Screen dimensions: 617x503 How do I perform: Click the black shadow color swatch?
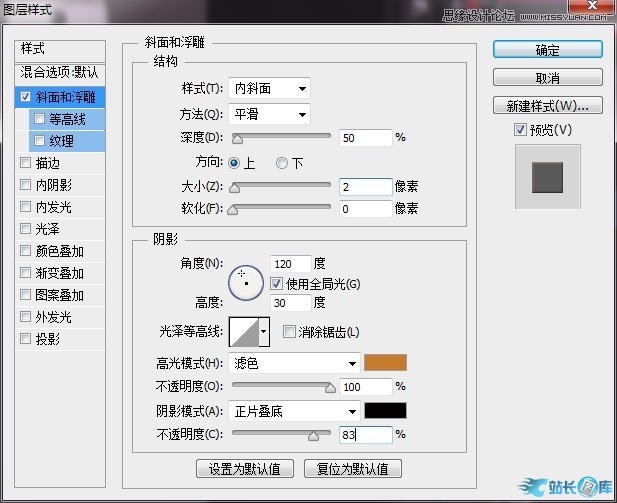point(386,411)
